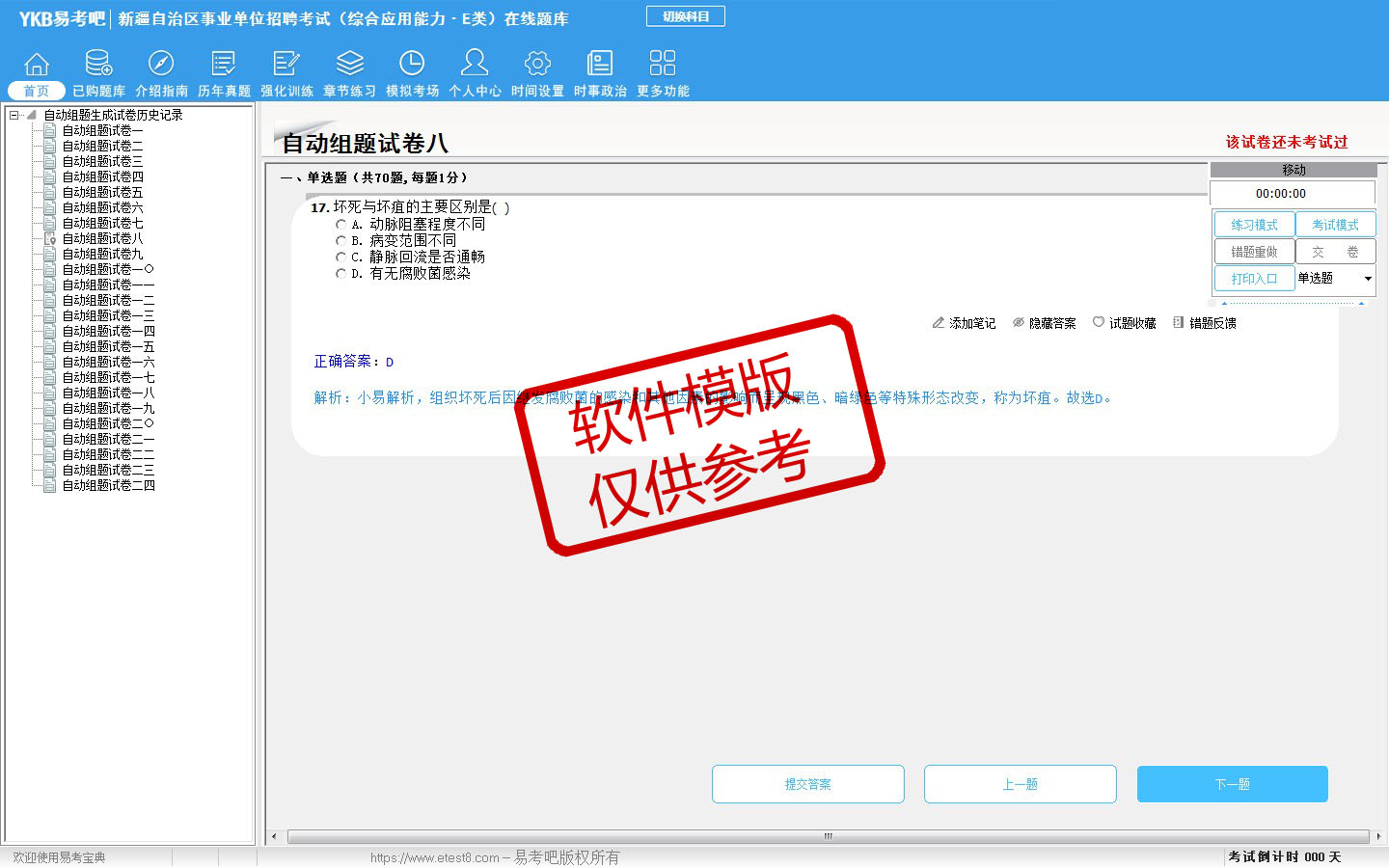Viewport: 1389px width, 868px height.
Task: Open the 章节练习 layers icon
Action: click(349, 65)
